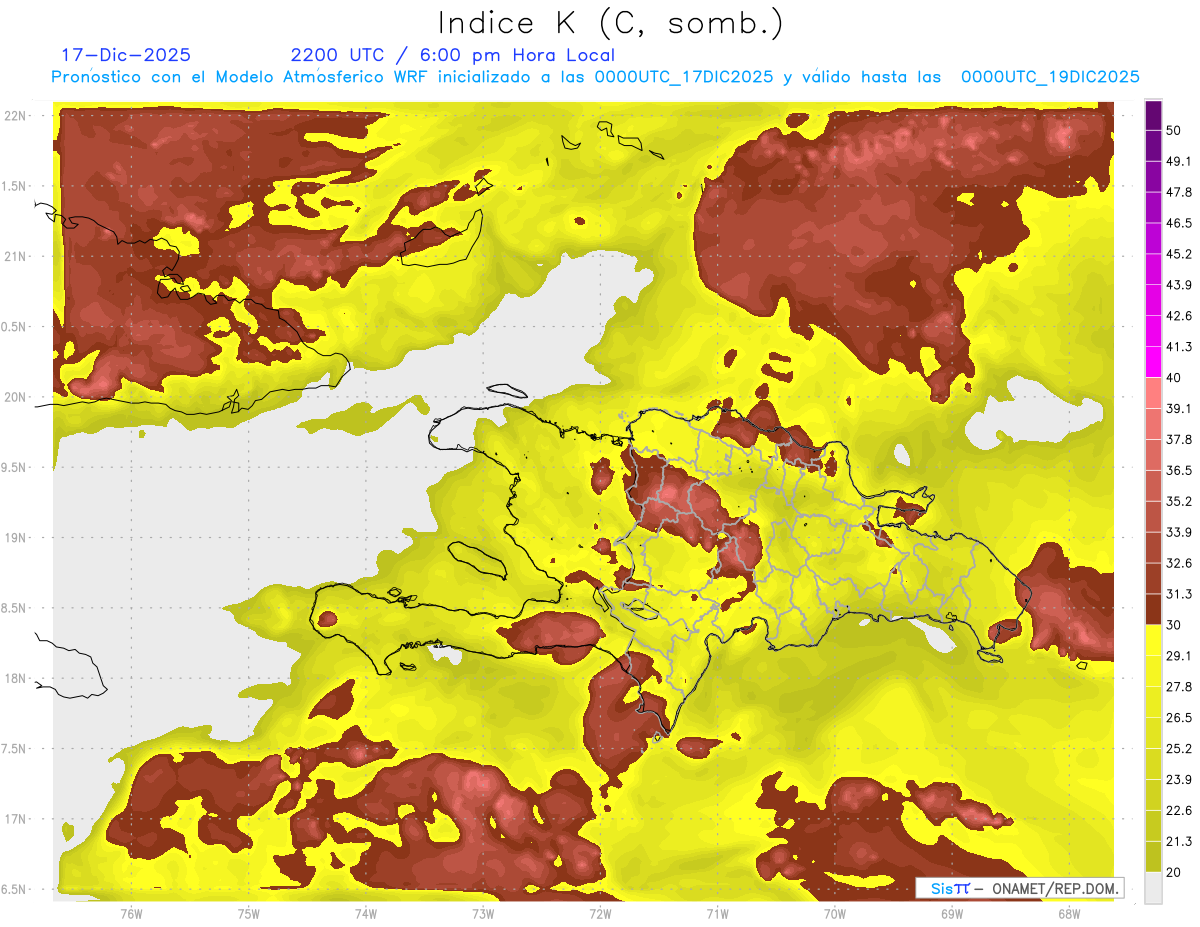Viewport: 1200px width, 927px height.
Task: Select the legend value "50"
Action: coord(1174,130)
